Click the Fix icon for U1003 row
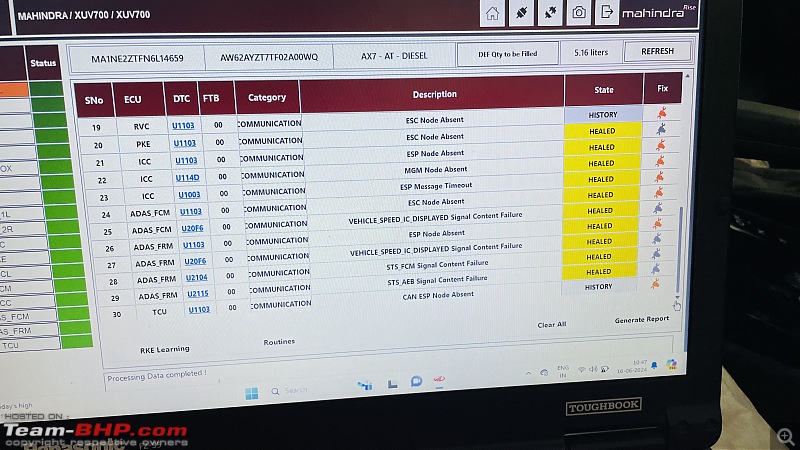 pyautogui.click(x=659, y=177)
